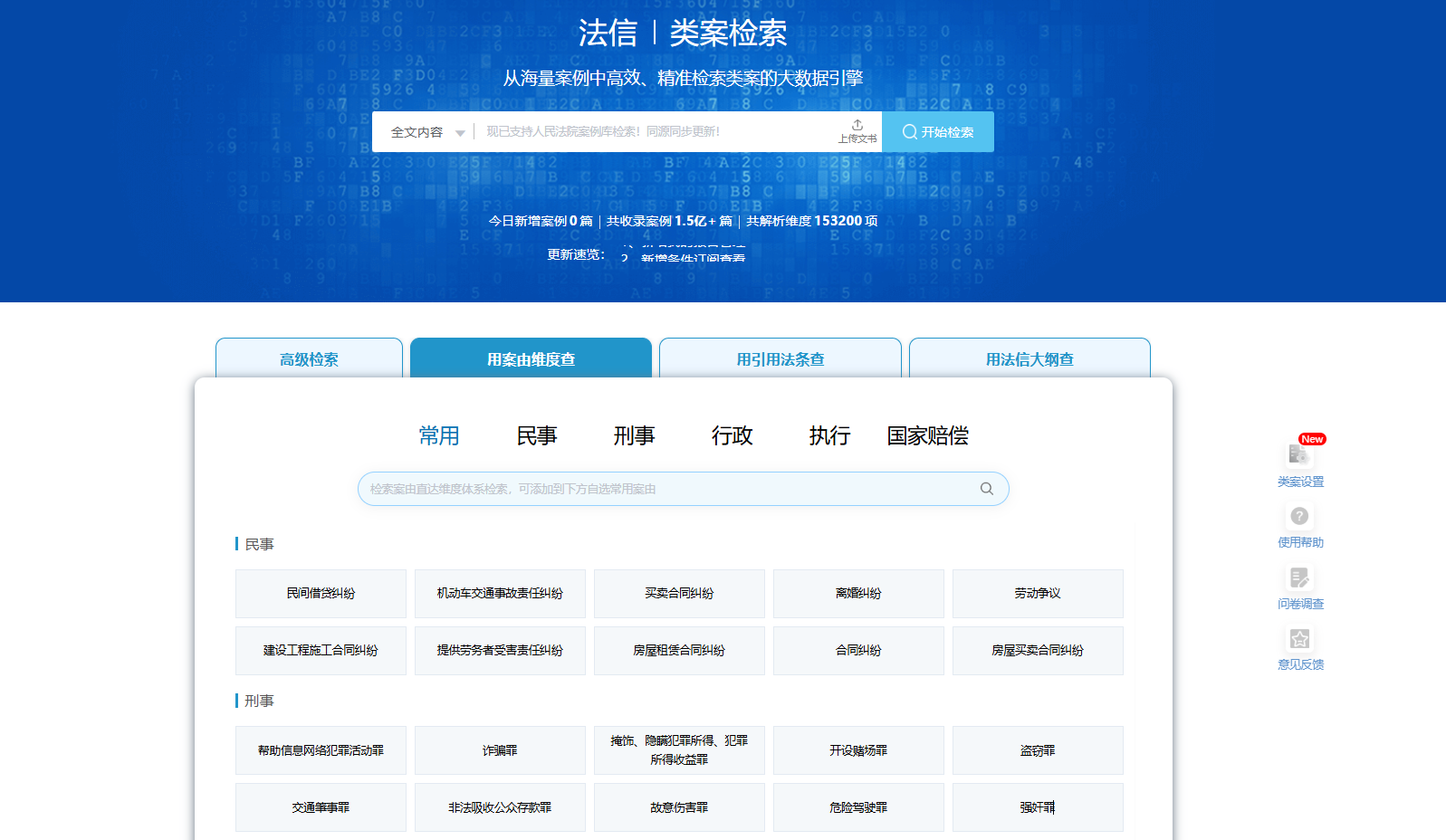This screenshot has width=1446, height=840.
Task: Choose 盗窃罪 crime
Action: pos(1038,750)
